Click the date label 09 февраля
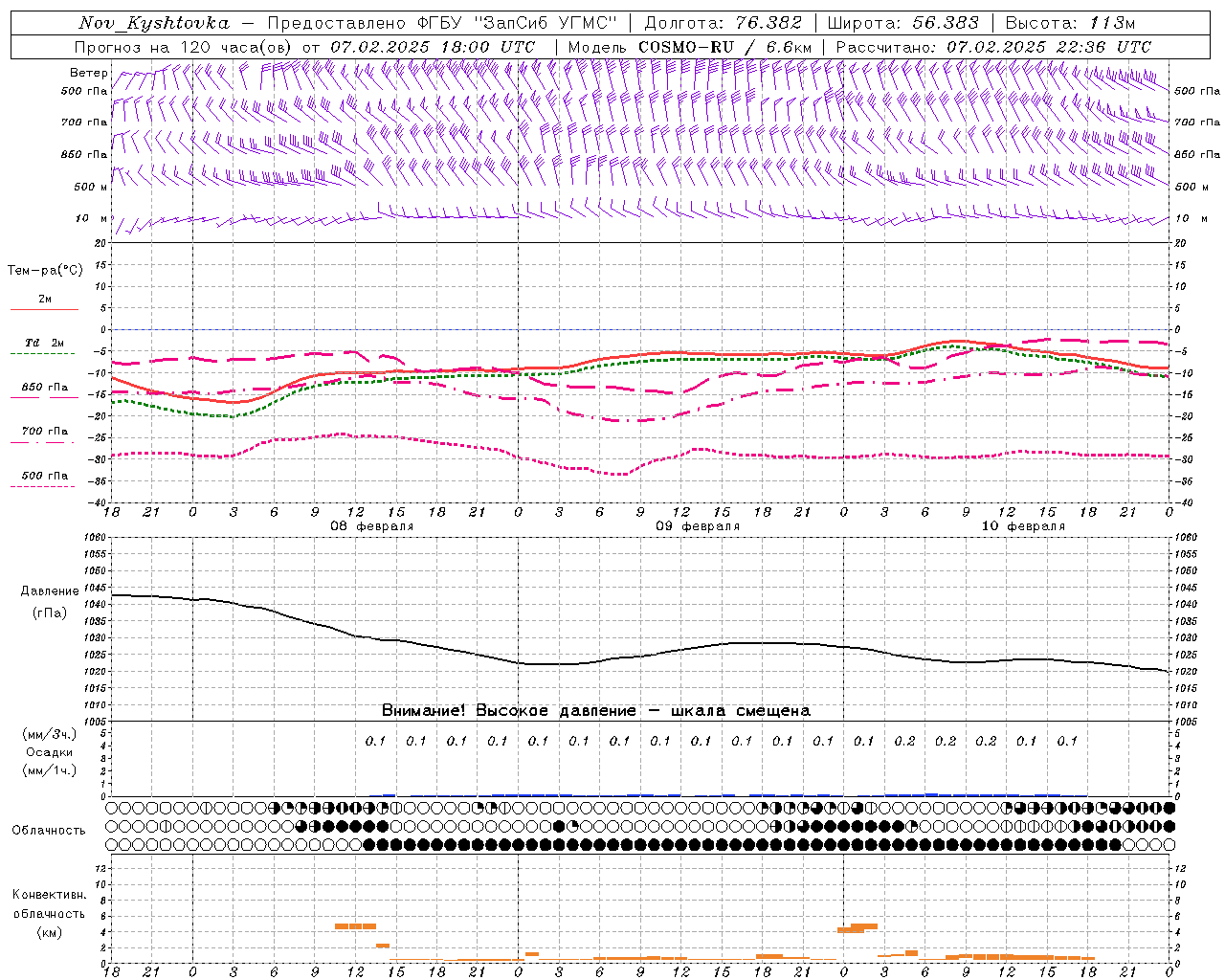Image resolution: width=1225 pixels, height=980 pixels. (x=698, y=526)
